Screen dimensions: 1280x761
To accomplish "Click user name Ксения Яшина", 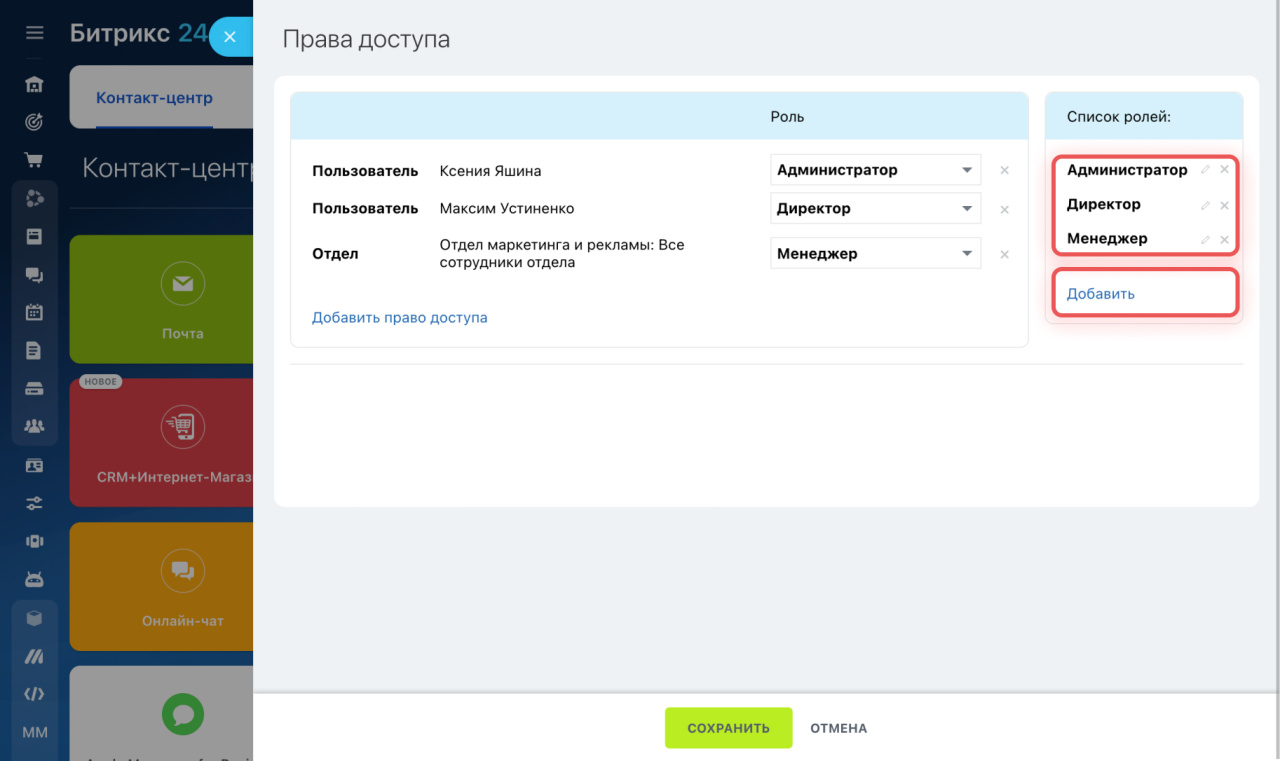I will click(490, 171).
